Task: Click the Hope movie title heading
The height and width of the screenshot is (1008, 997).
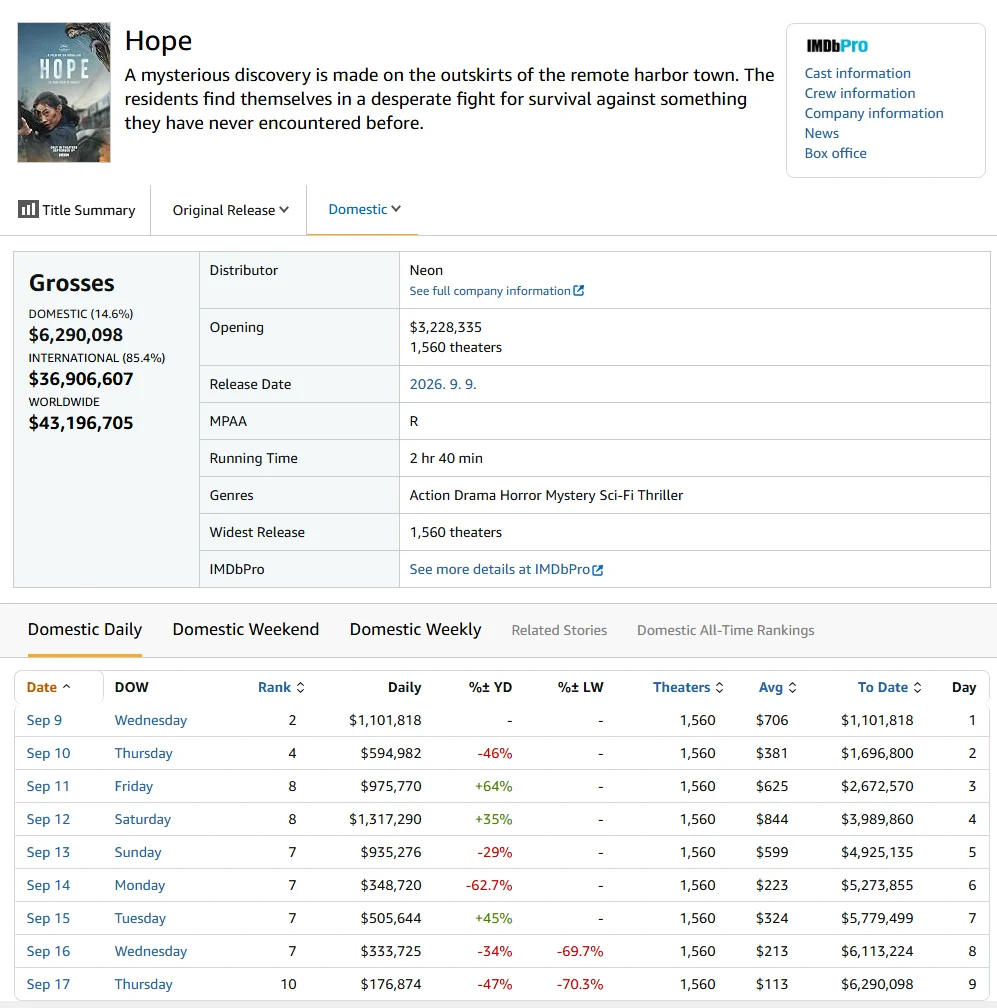Action: pyautogui.click(x=158, y=40)
